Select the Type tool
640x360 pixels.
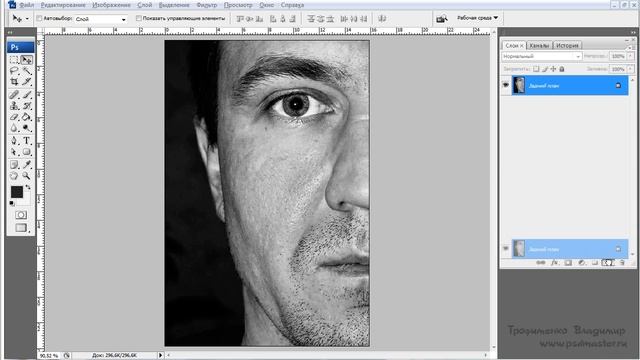coord(27,141)
